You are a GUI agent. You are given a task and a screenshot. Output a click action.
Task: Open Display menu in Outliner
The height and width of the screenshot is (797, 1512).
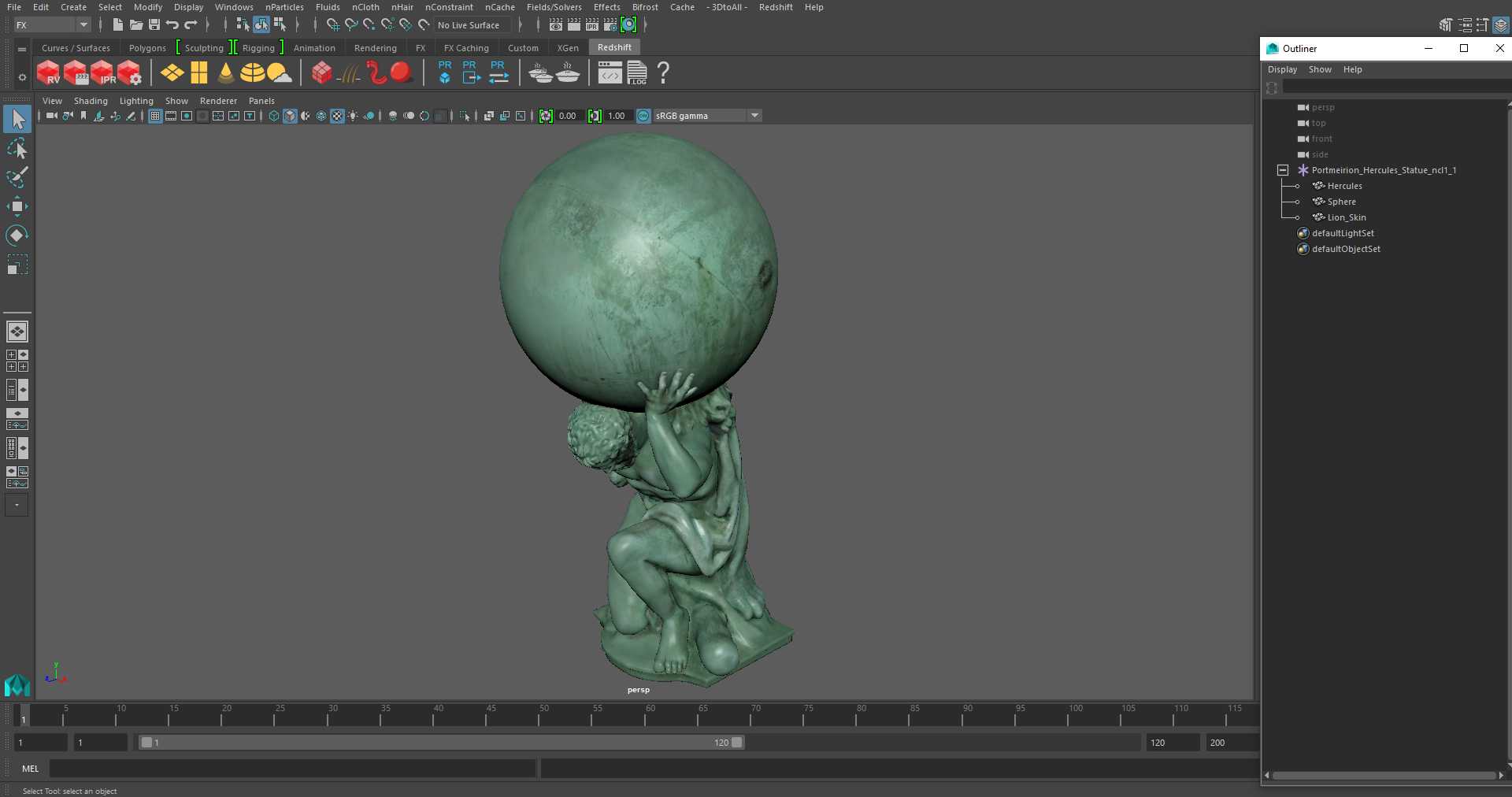pos(1282,69)
